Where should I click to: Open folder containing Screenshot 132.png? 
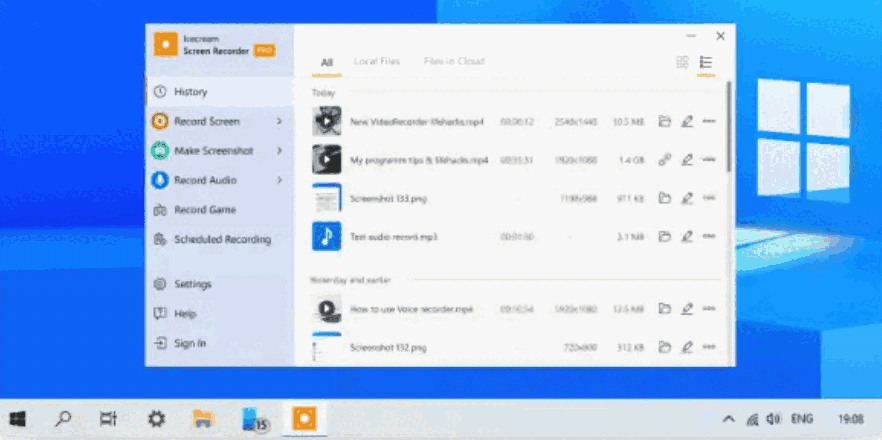pyautogui.click(x=665, y=347)
